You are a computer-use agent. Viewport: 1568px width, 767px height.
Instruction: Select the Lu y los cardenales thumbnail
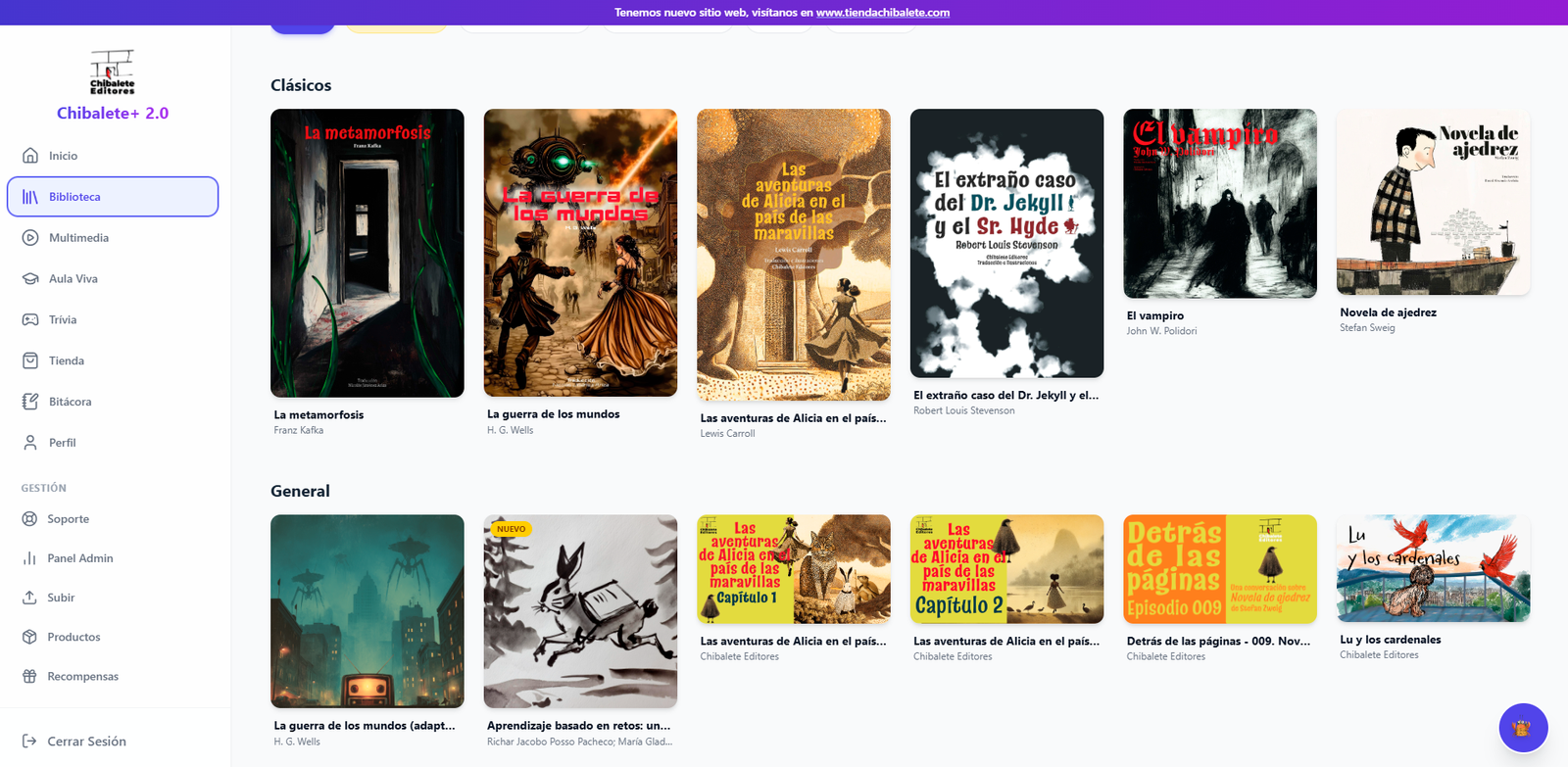[x=1433, y=568]
